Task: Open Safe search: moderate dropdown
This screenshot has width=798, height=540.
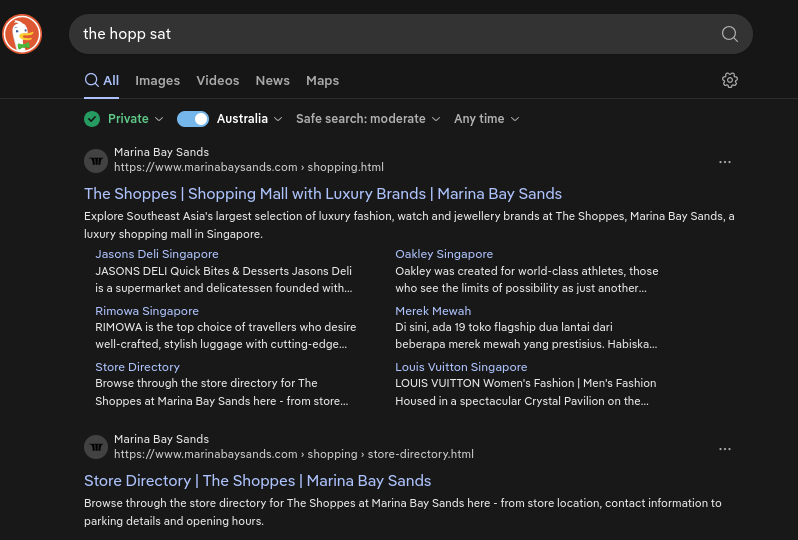Action: (x=368, y=119)
